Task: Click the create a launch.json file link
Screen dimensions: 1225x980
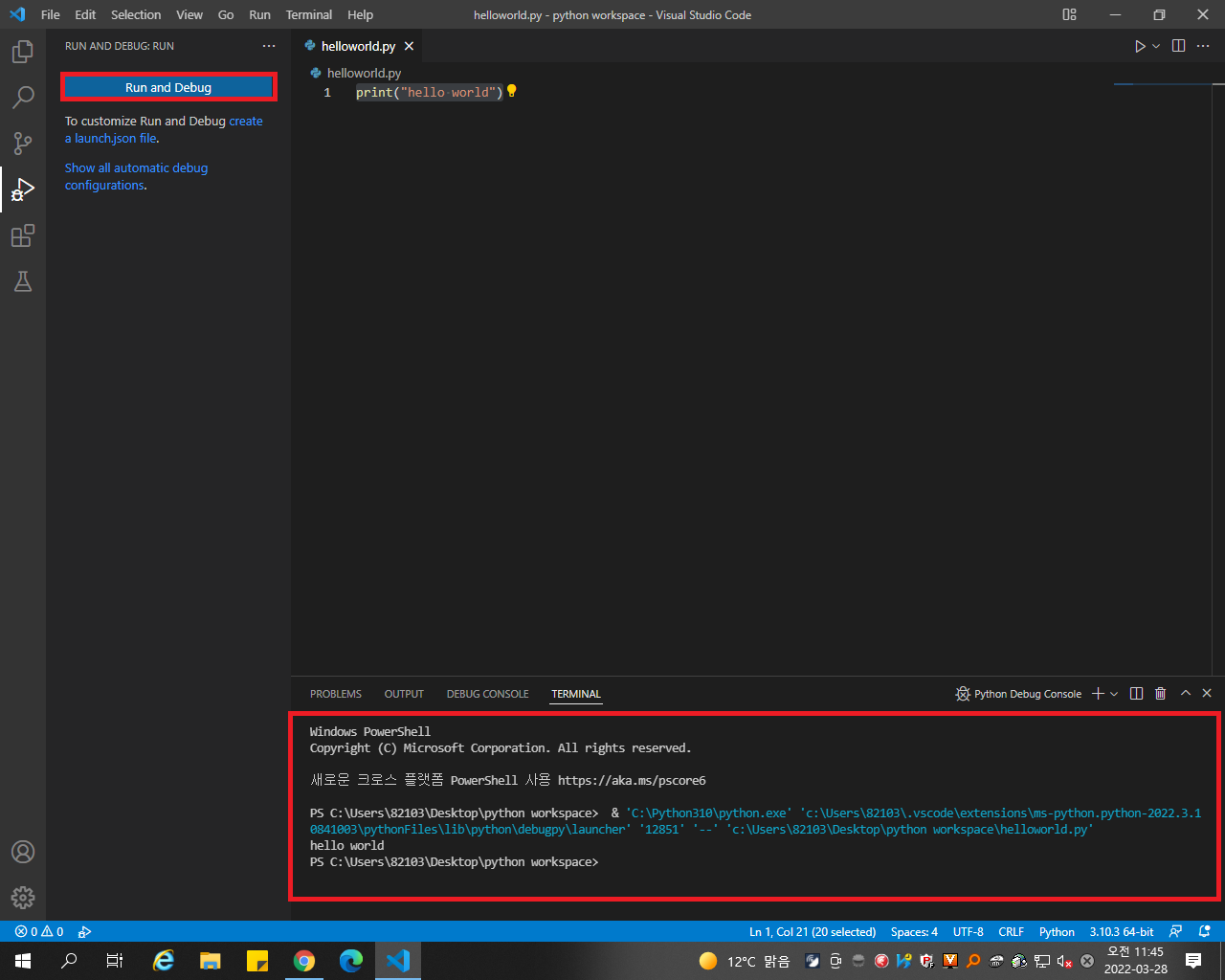Action: point(164,130)
